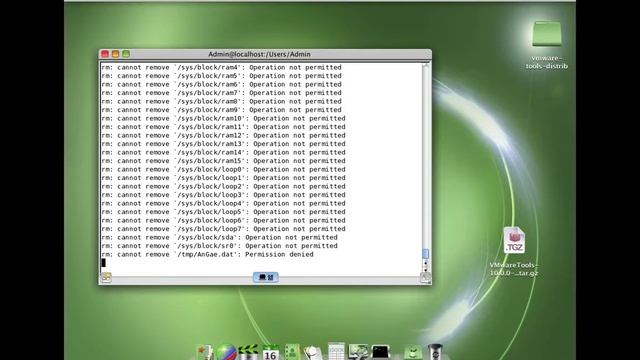Screen dimensions: 640x360
Task: Click the line mentioning /sys/block/ram12
Action: 223,136
